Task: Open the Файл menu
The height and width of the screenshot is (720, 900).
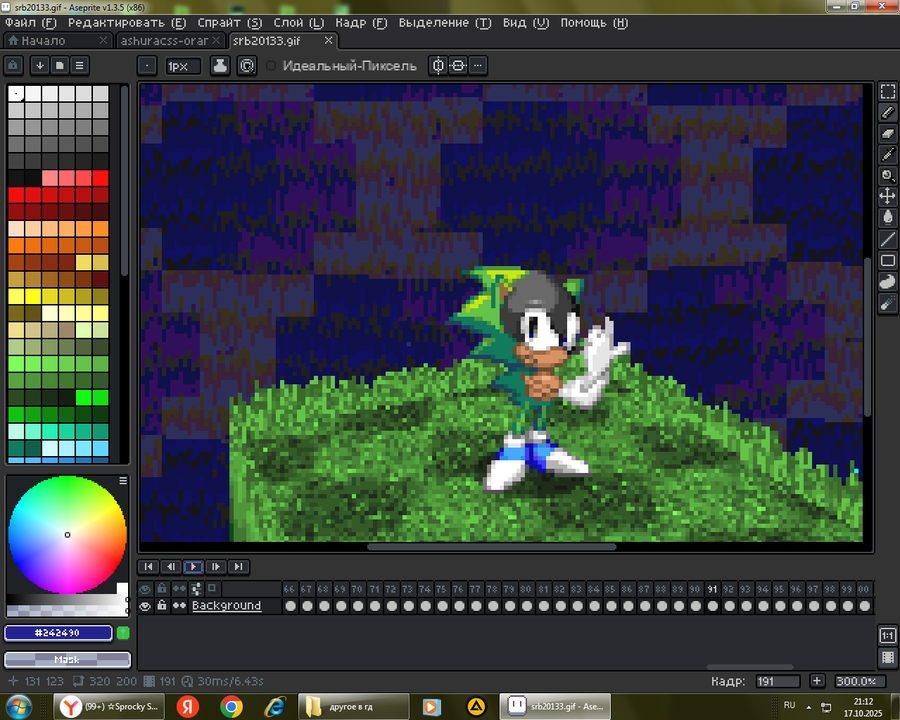Action: tap(30, 23)
